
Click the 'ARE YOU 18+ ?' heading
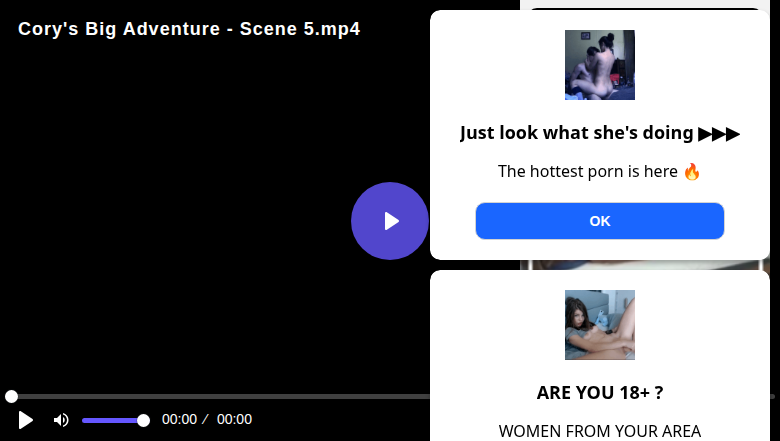point(600,393)
